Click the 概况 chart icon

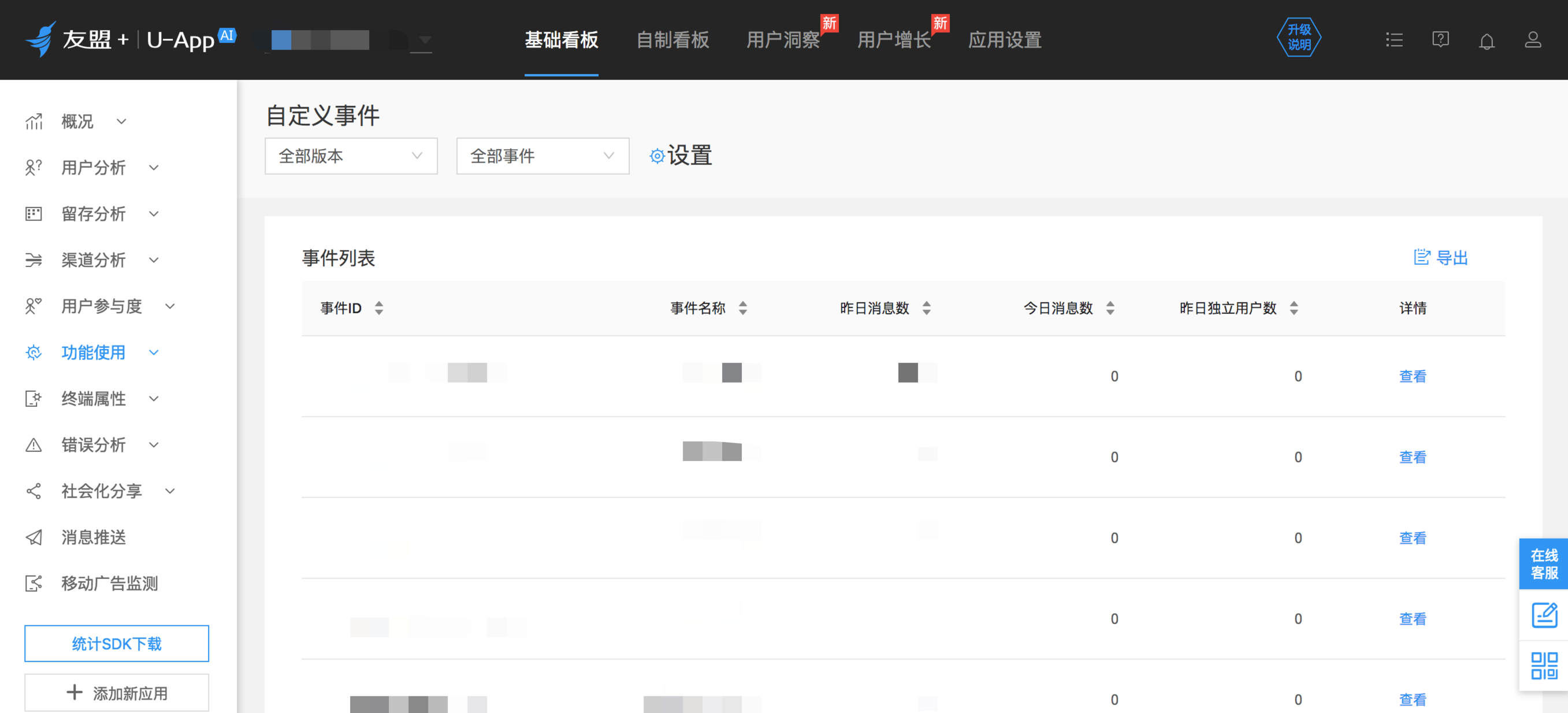[x=34, y=122]
